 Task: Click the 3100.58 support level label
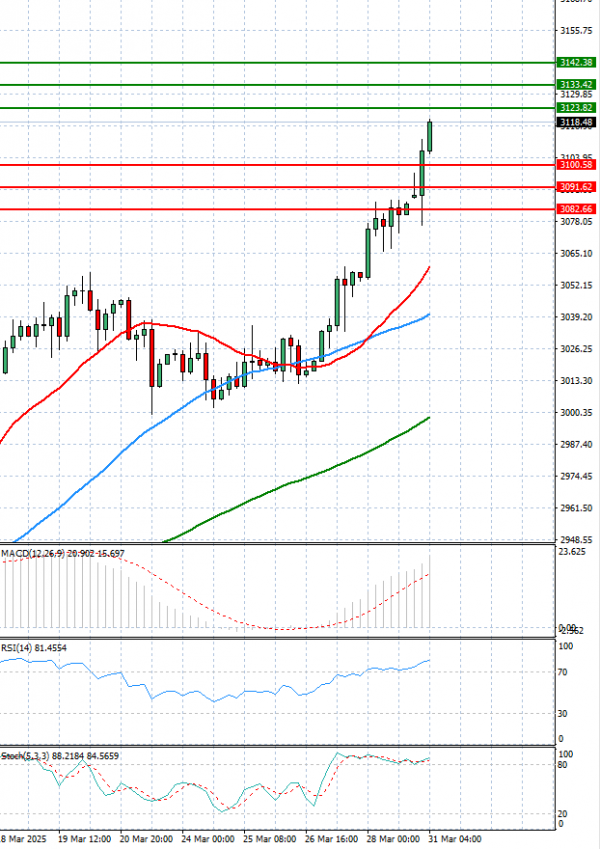pos(576,165)
